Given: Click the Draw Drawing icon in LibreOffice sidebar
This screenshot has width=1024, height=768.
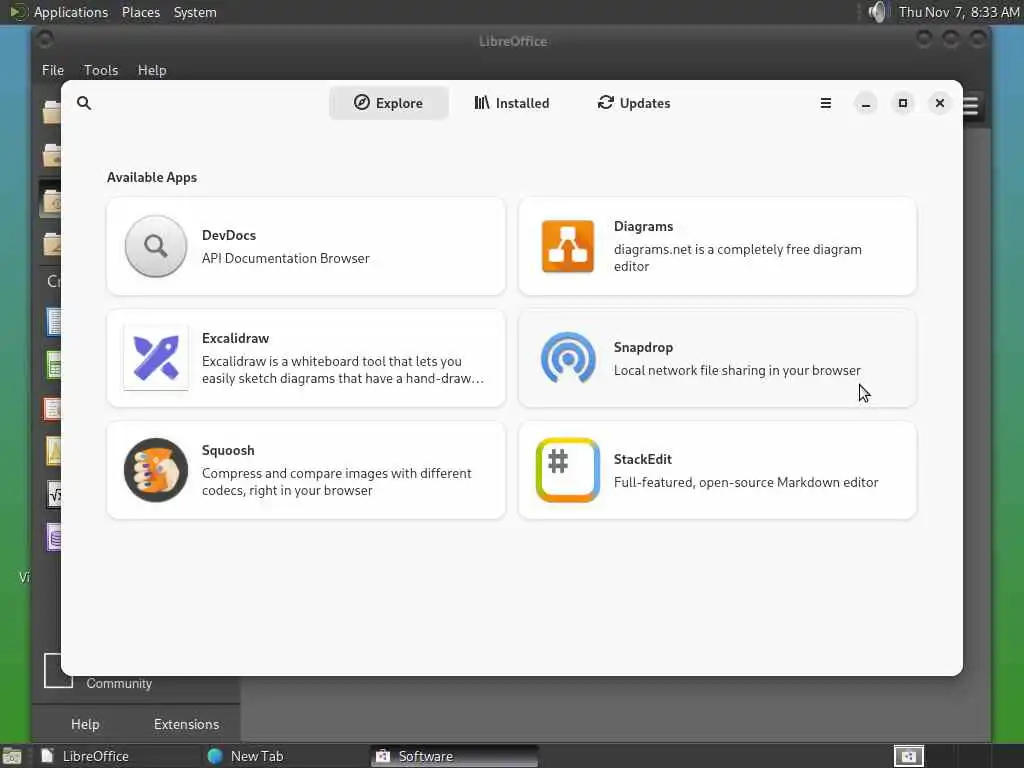Looking at the screenshot, I should (54, 451).
